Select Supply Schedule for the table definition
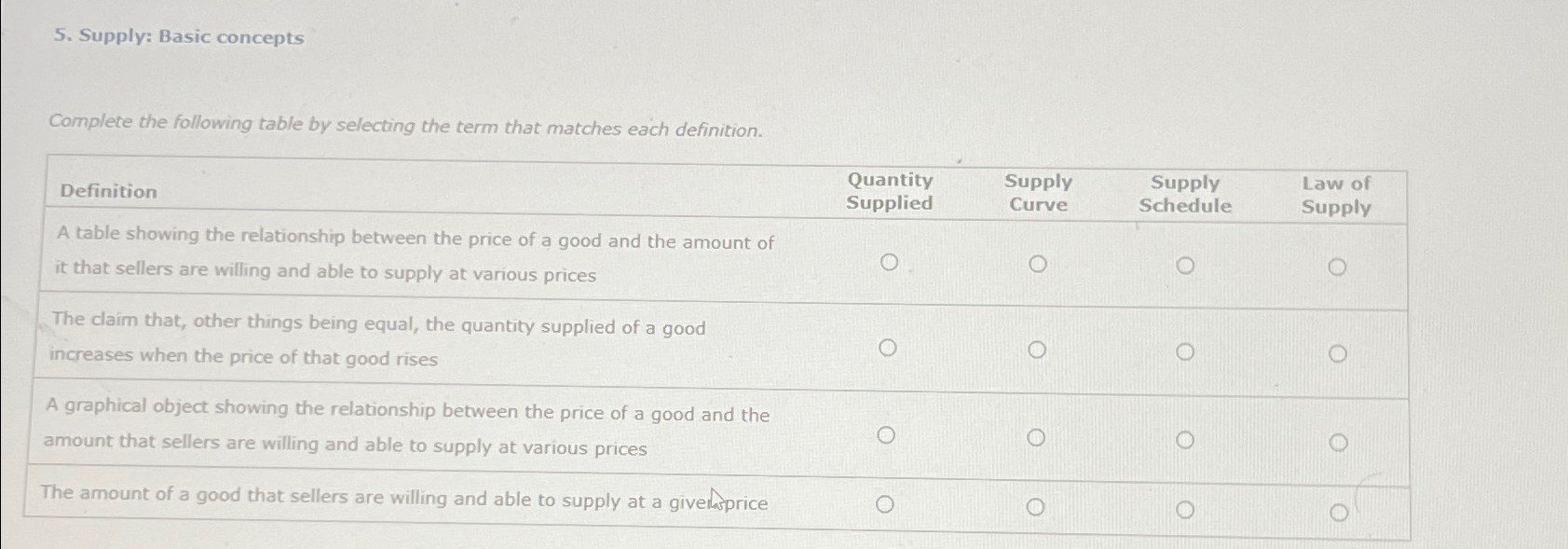The width and height of the screenshot is (1568, 549). [x=1186, y=265]
